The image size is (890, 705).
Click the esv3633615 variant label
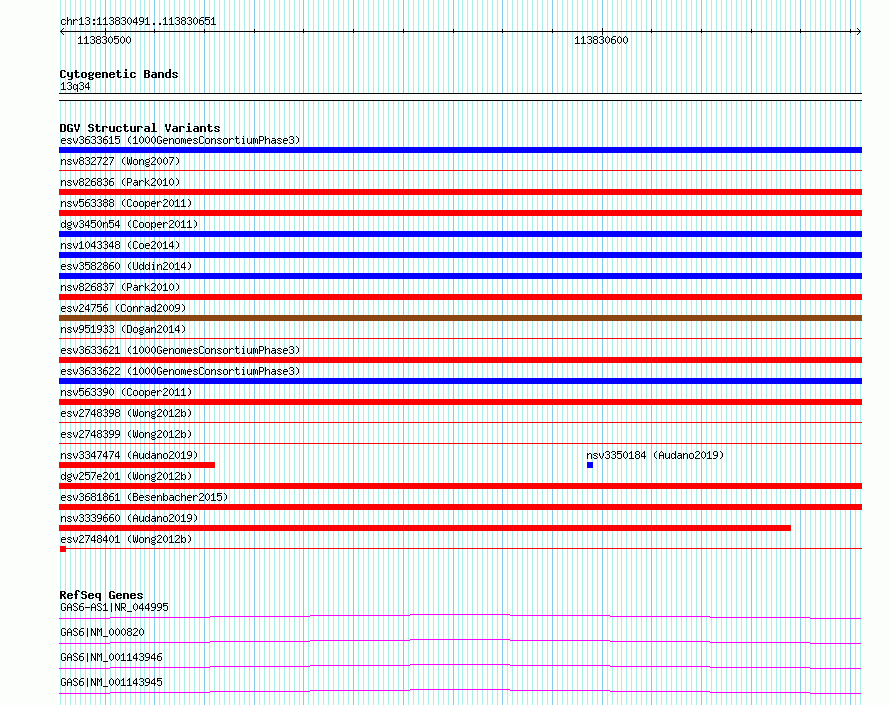point(180,140)
